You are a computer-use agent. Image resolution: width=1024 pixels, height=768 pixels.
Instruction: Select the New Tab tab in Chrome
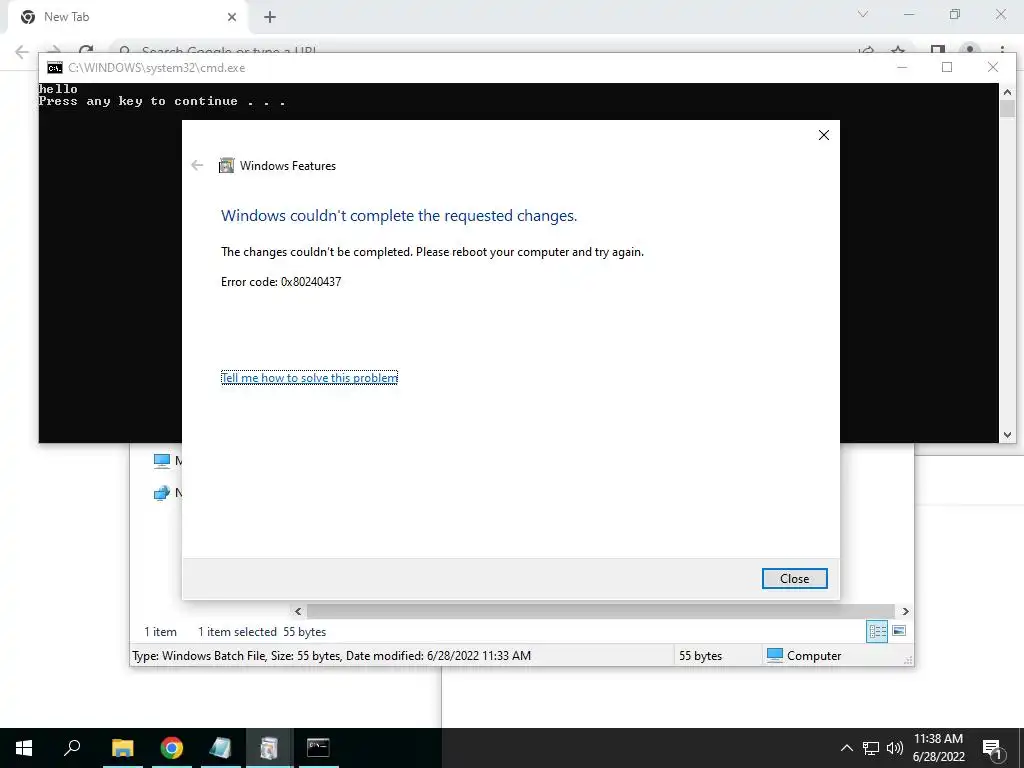pos(127,17)
